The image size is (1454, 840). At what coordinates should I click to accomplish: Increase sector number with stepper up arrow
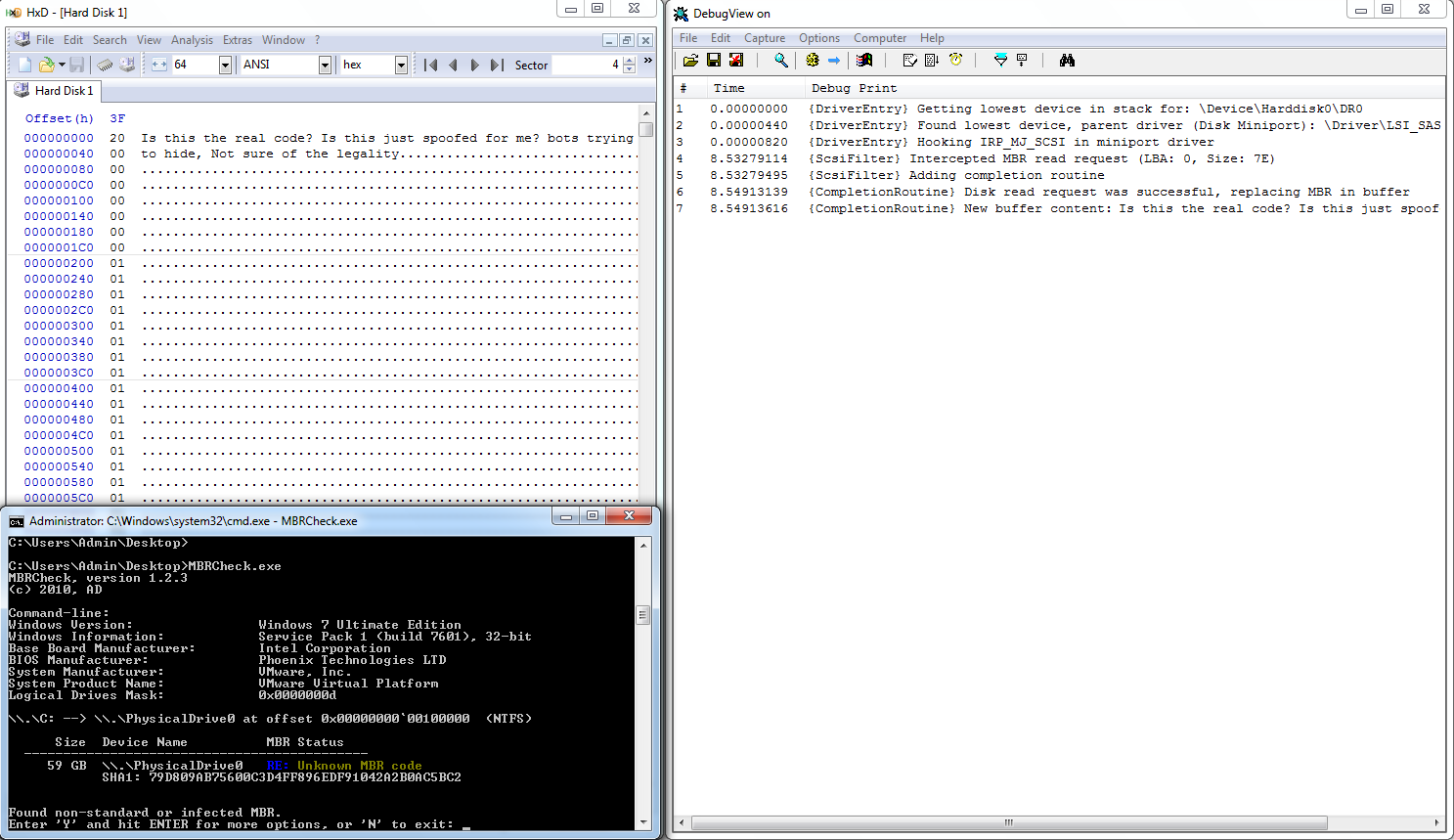629,61
